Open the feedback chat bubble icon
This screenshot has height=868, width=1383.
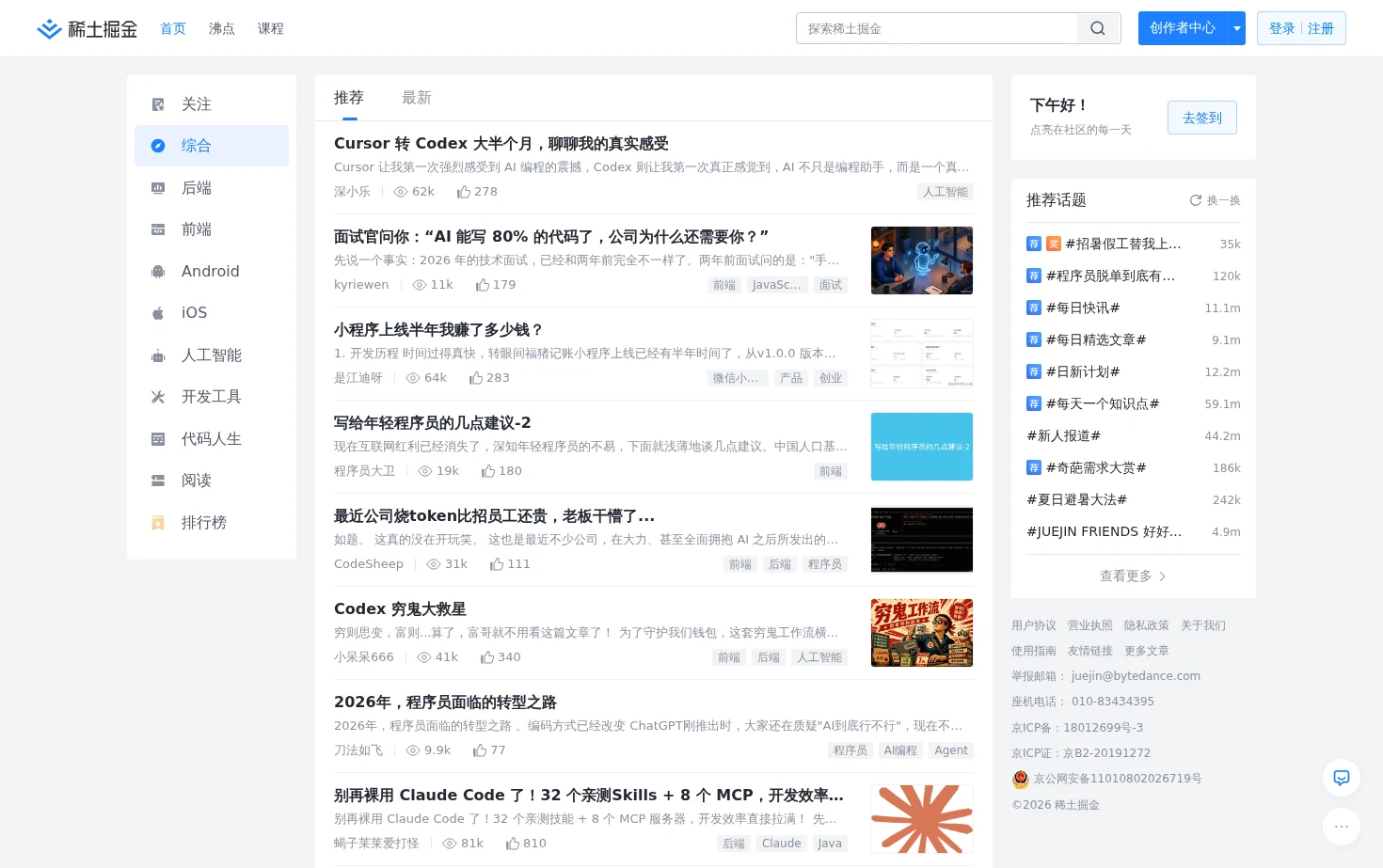[1342, 778]
